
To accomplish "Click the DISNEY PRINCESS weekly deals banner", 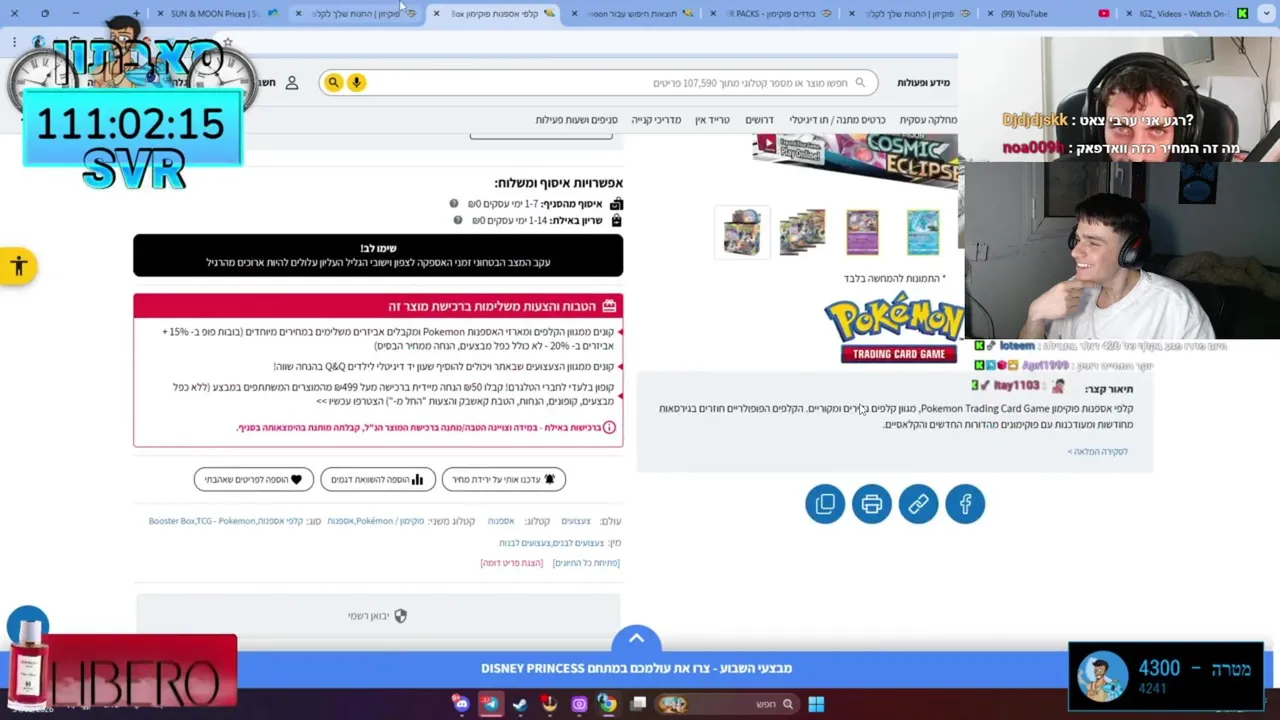I will 637,668.
